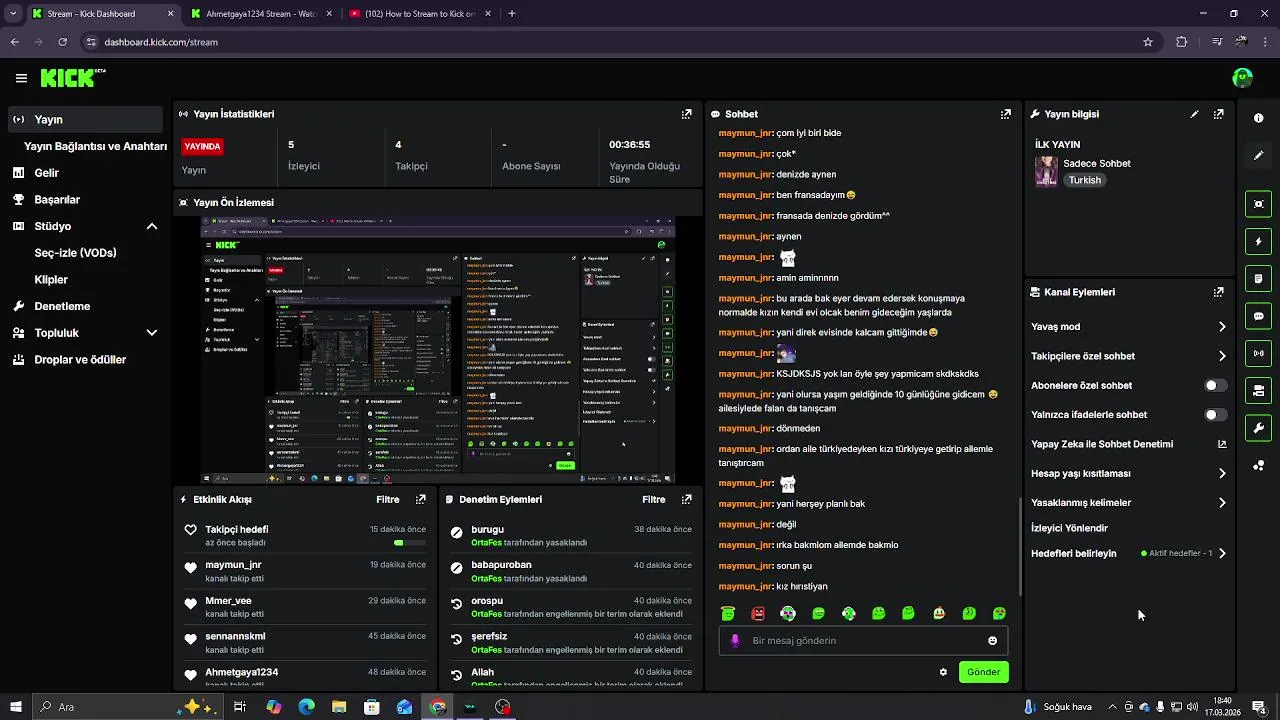1280x720 pixels.
Task: Toggle Yalnızca ifadelerle sohbet switch
Action: click(1215, 414)
